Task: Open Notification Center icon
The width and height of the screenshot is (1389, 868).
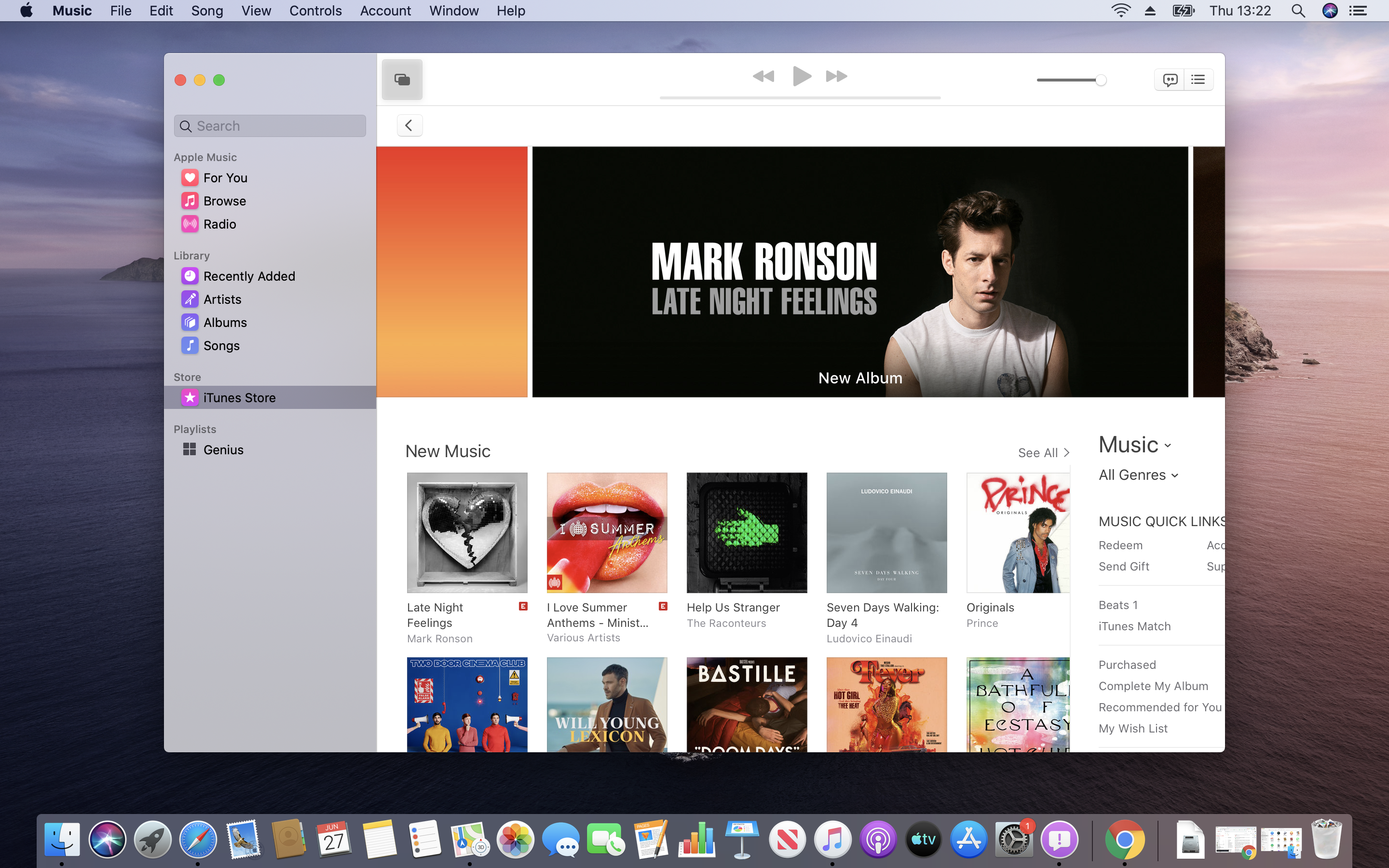Action: [x=1358, y=11]
